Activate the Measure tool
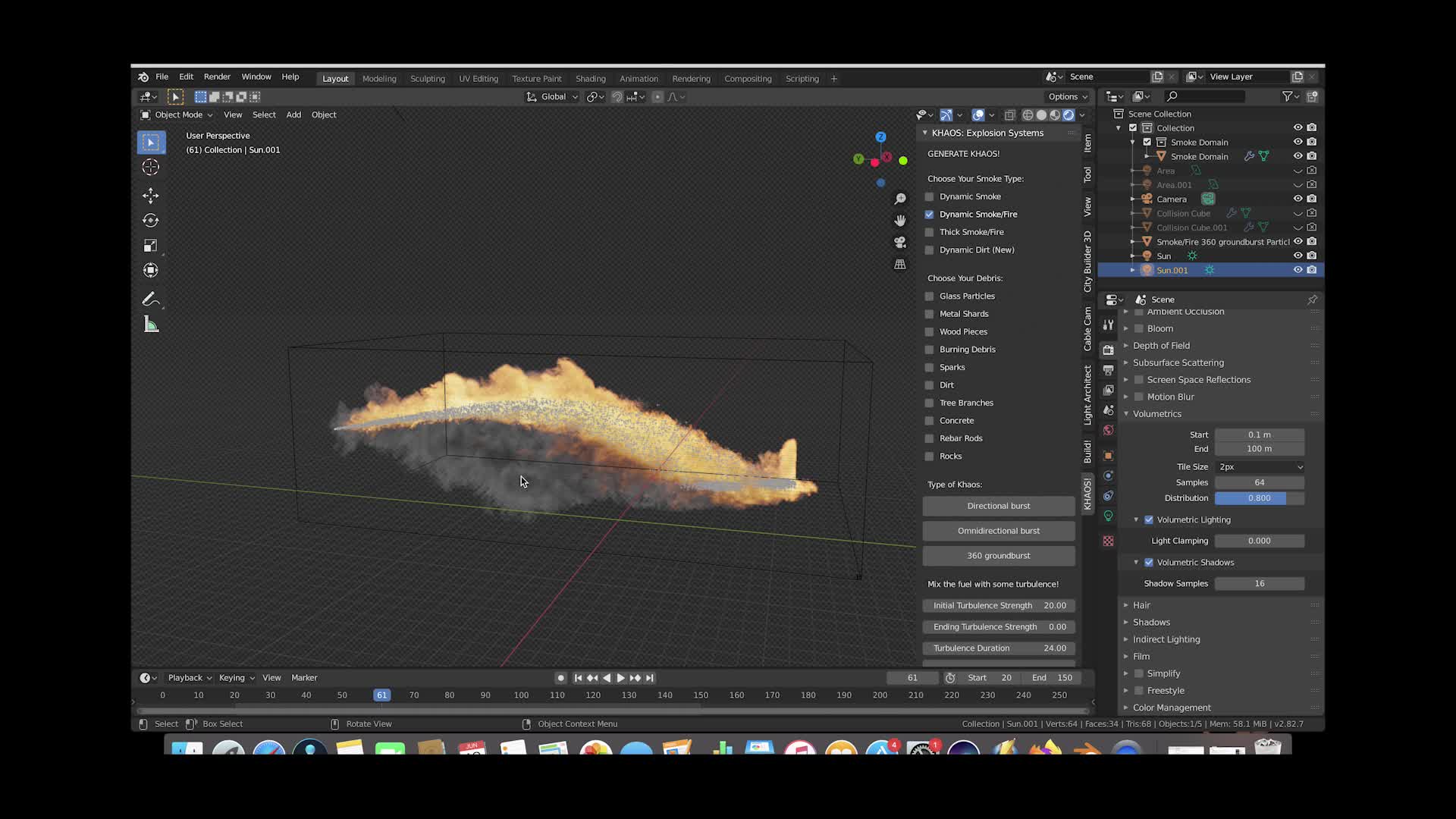The width and height of the screenshot is (1456, 819). pos(150,325)
